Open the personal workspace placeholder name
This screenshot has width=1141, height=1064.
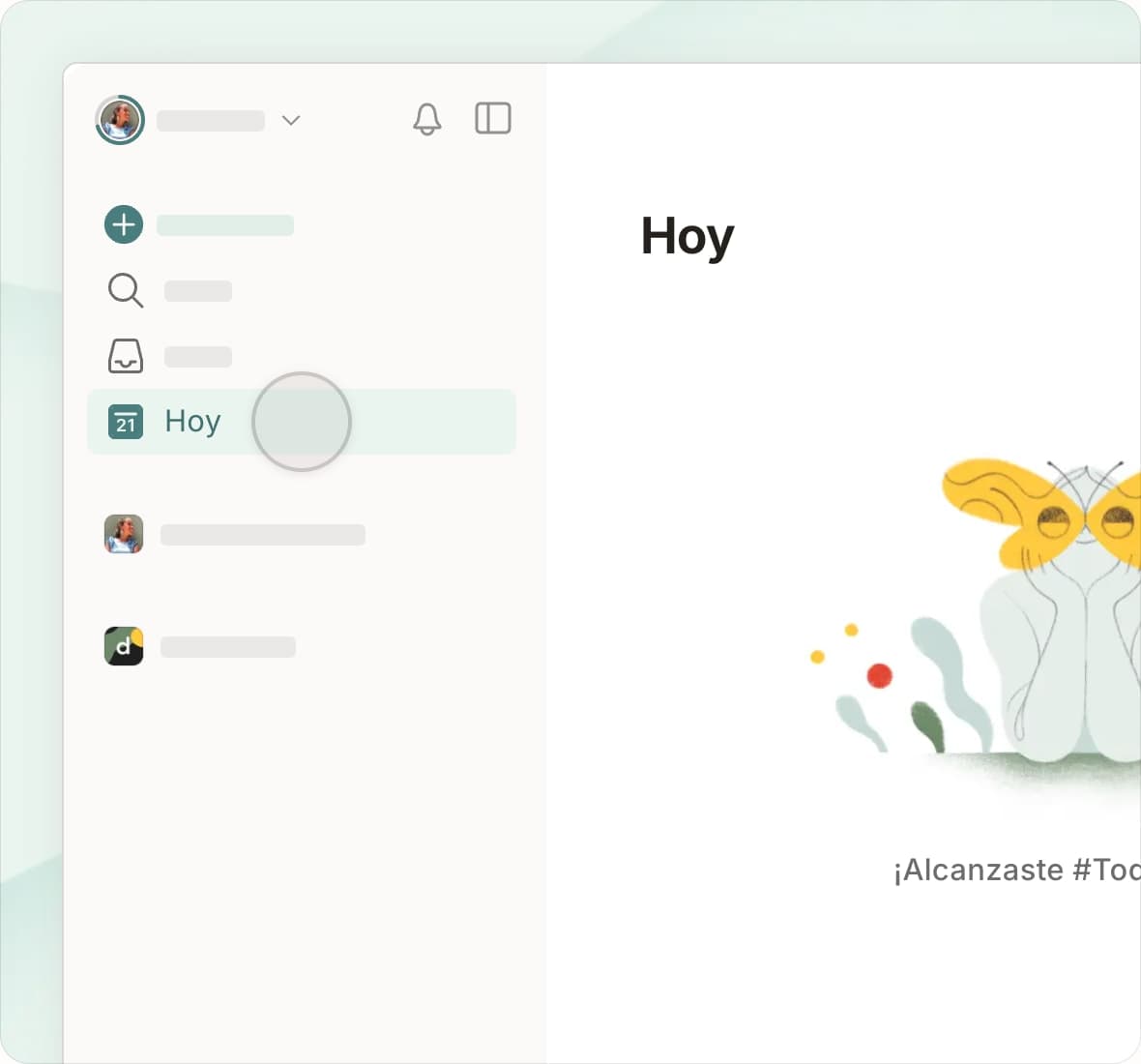pos(263,535)
